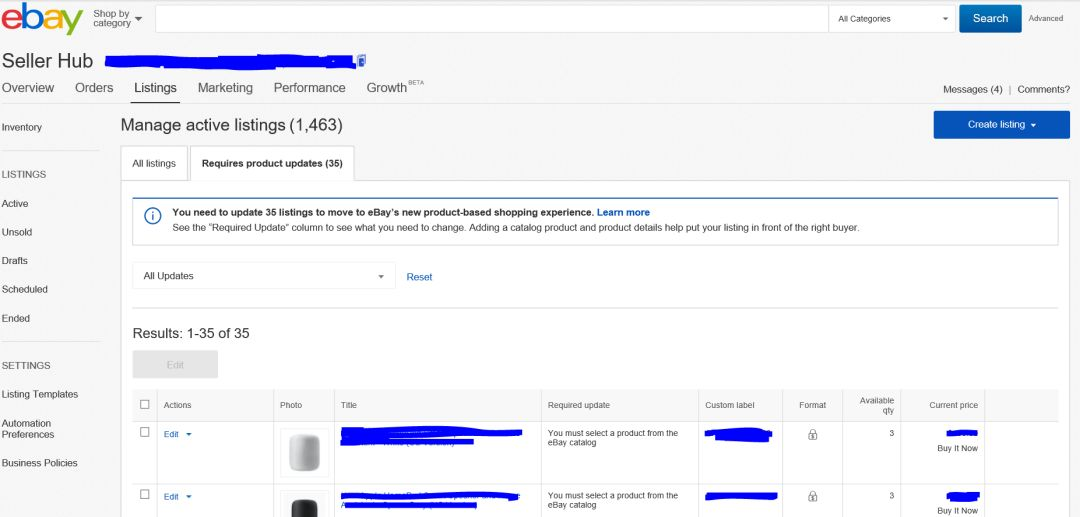
Task: Open the Growth beta tab
Action: coord(395,87)
